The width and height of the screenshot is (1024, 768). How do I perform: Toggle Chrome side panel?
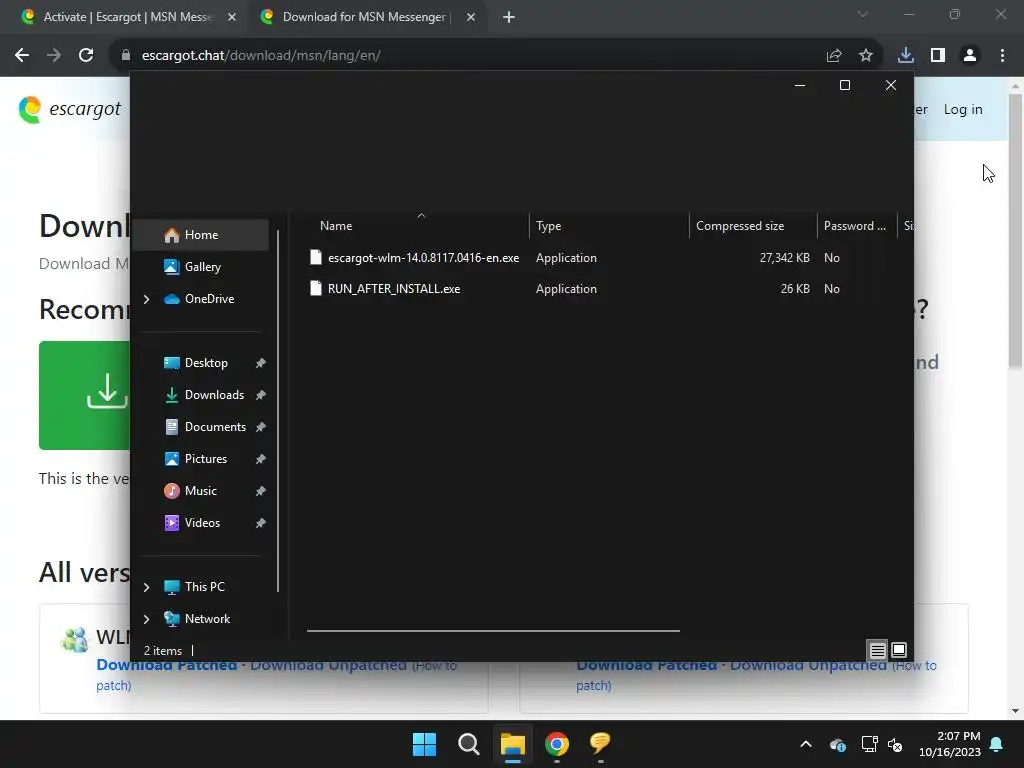pyautogui.click(x=938, y=56)
